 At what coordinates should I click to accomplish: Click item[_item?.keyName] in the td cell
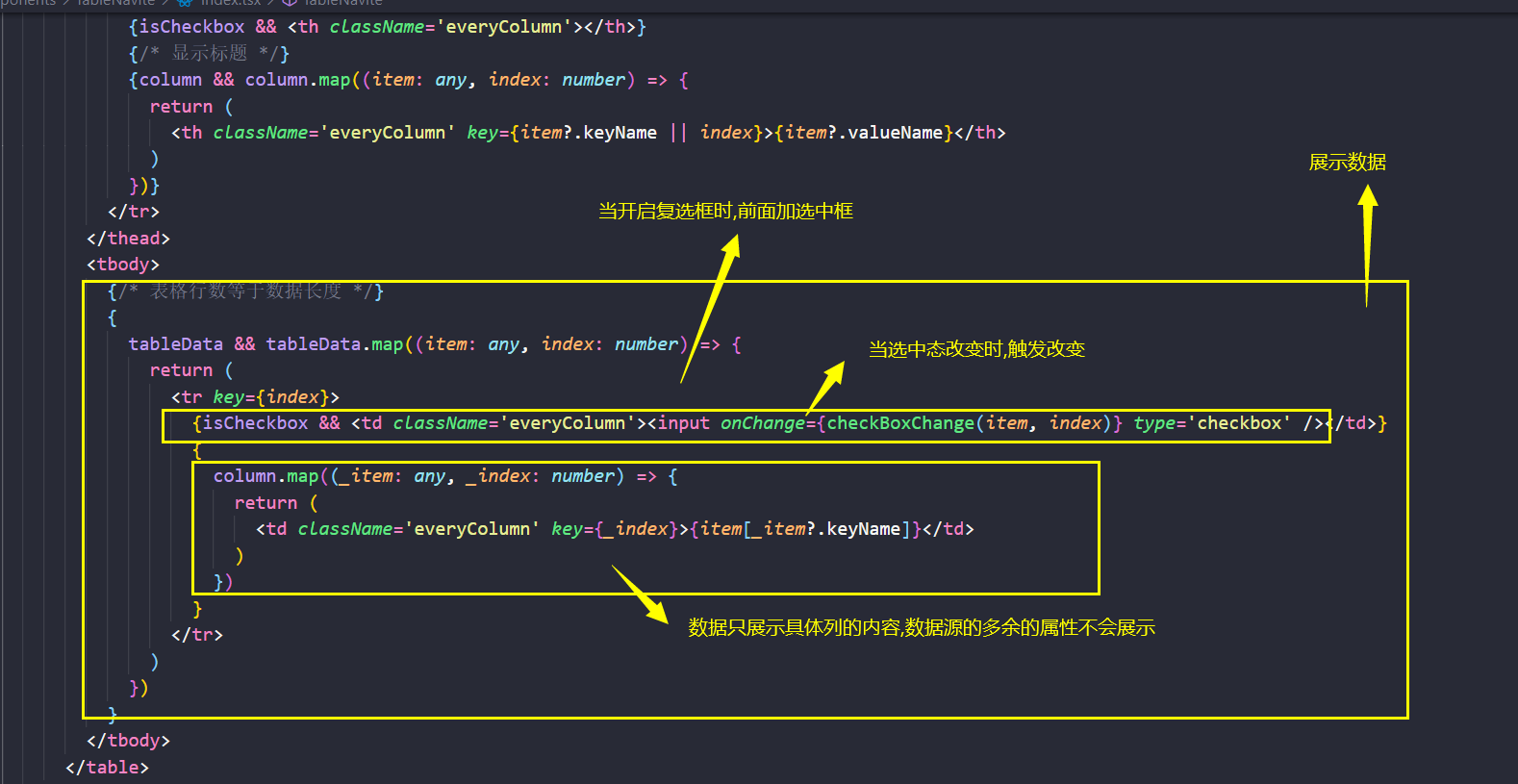click(x=805, y=529)
